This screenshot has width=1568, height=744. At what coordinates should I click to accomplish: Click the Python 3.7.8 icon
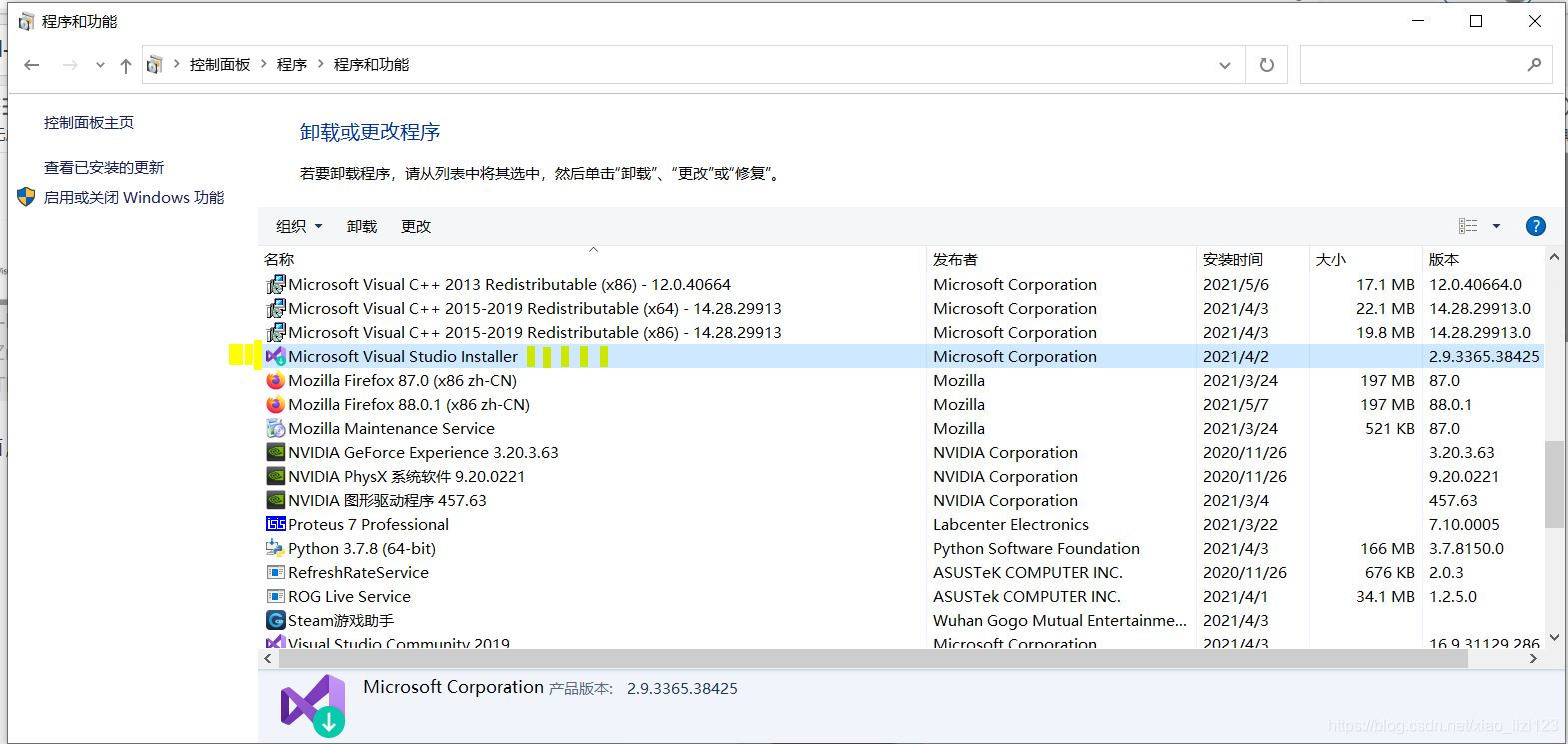pyautogui.click(x=276, y=549)
